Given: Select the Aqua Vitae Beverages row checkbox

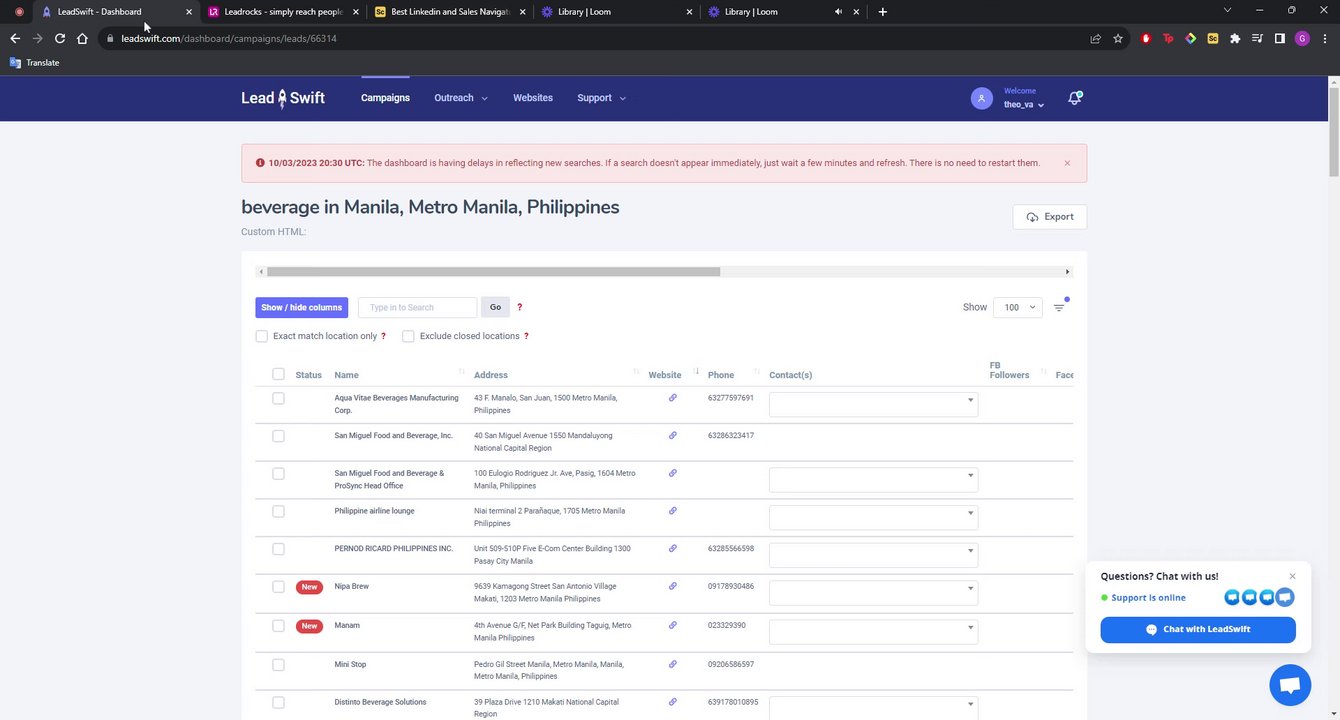Looking at the screenshot, I should pos(278,398).
